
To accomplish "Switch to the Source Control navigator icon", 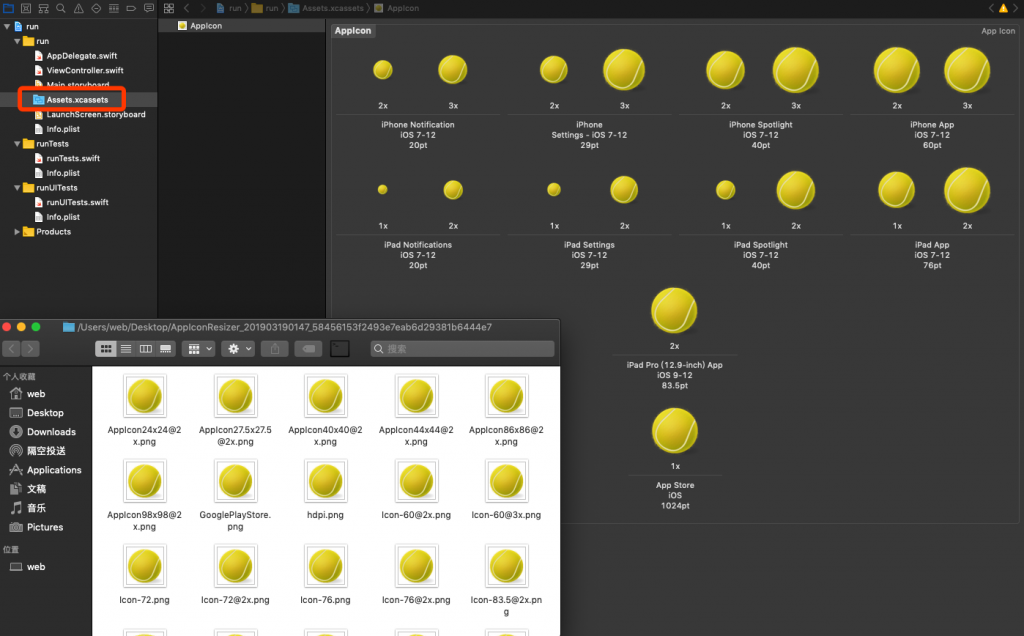I will point(26,8).
